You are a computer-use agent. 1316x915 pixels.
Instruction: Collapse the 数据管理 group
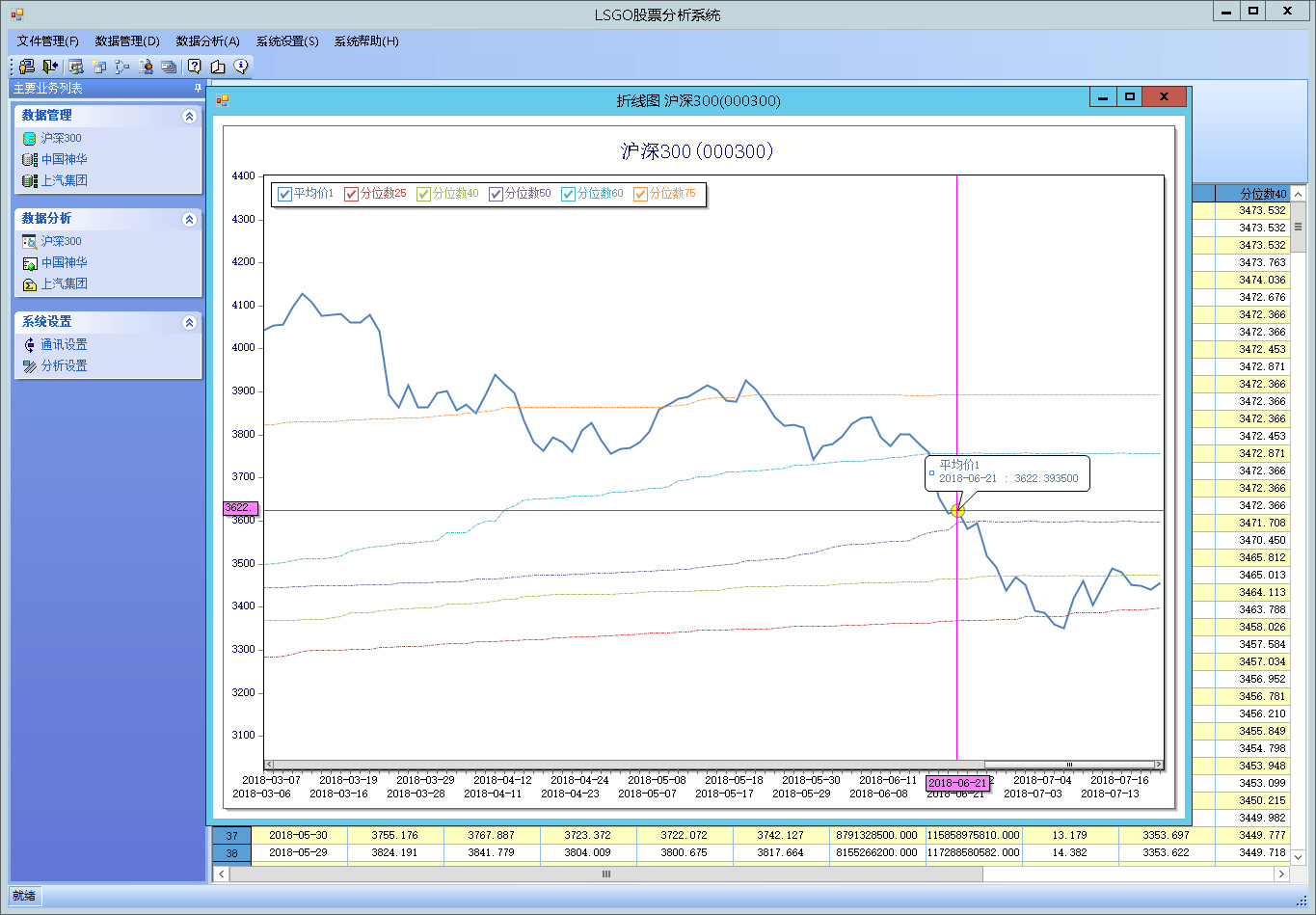pos(189,116)
